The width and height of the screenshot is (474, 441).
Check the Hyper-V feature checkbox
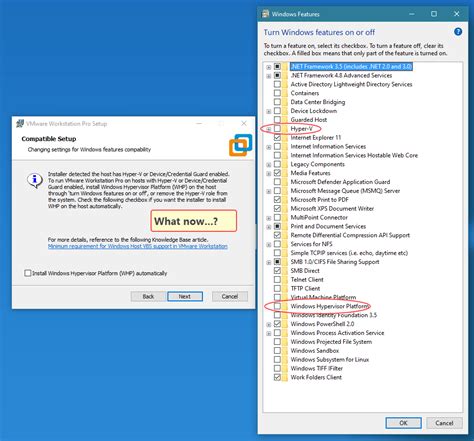pyautogui.click(x=277, y=129)
